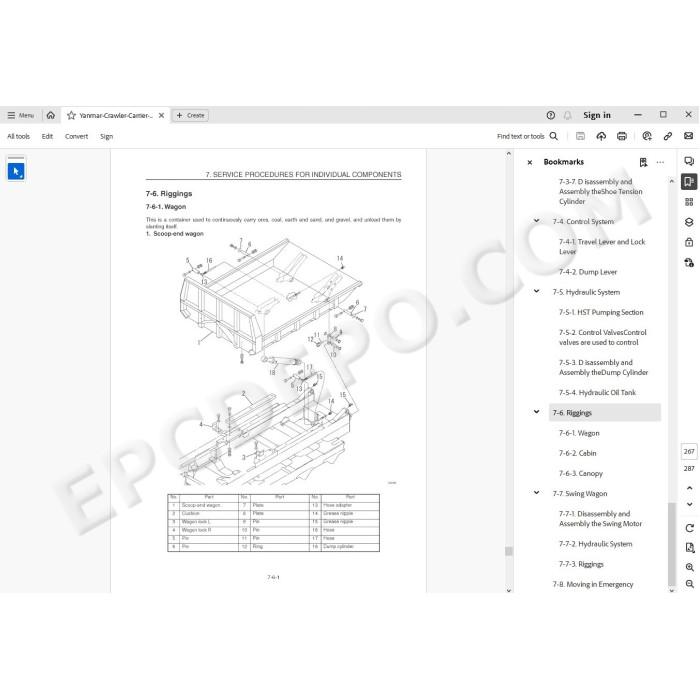Click the document vertical scrollbar thumb
This screenshot has width=700, height=700.
508,551
